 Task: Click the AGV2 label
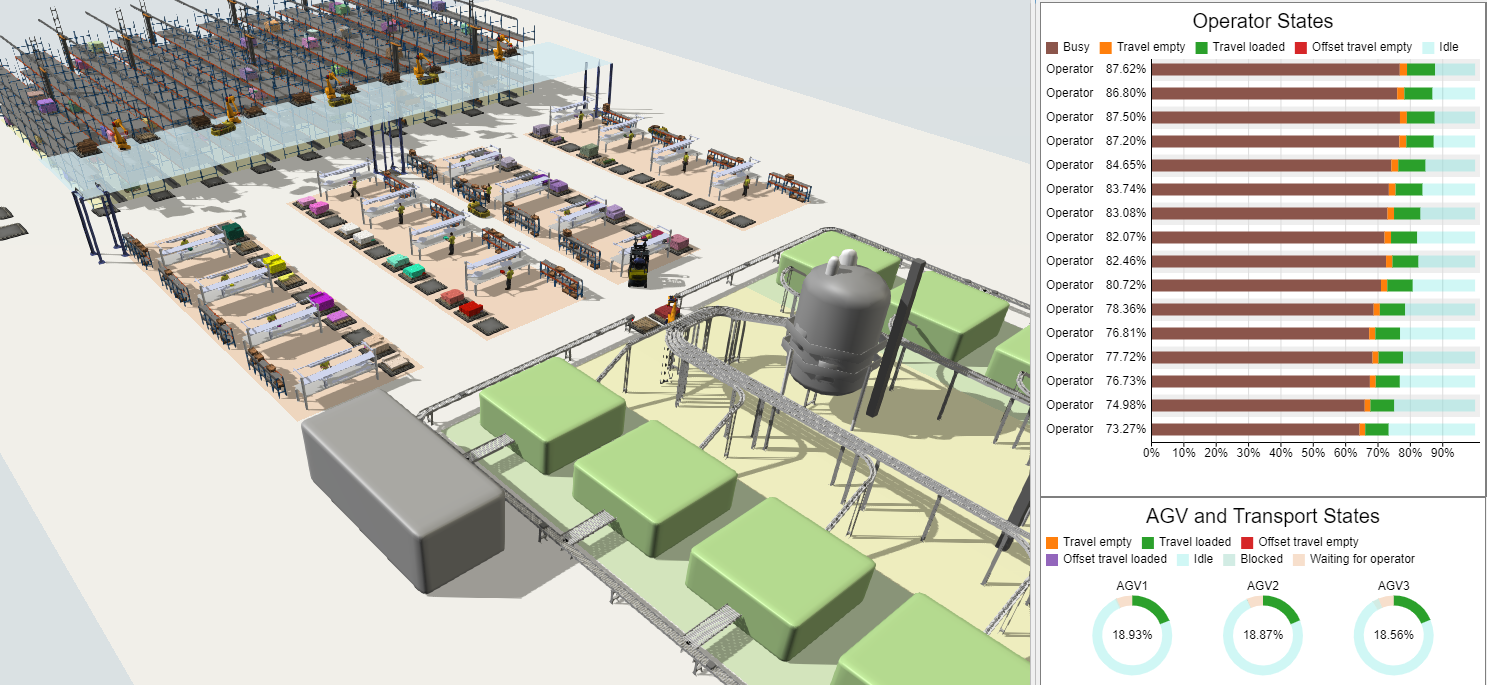pos(1263,585)
